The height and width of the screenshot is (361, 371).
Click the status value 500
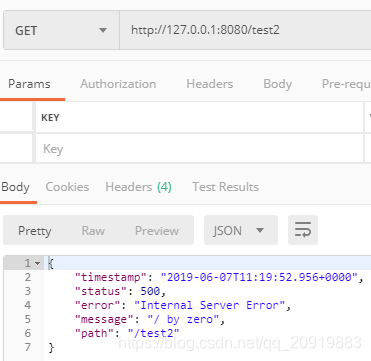[x=150, y=291]
